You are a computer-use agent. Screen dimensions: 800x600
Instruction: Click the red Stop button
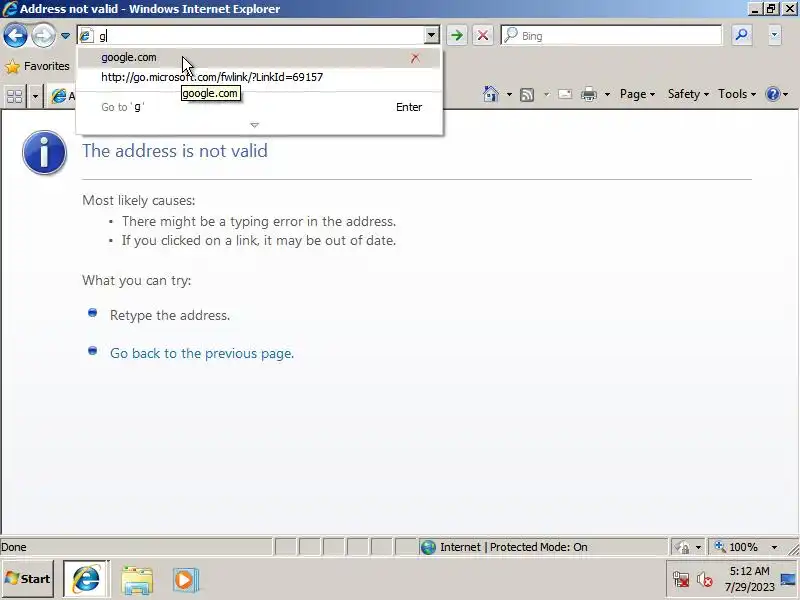click(x=482, y=35)
